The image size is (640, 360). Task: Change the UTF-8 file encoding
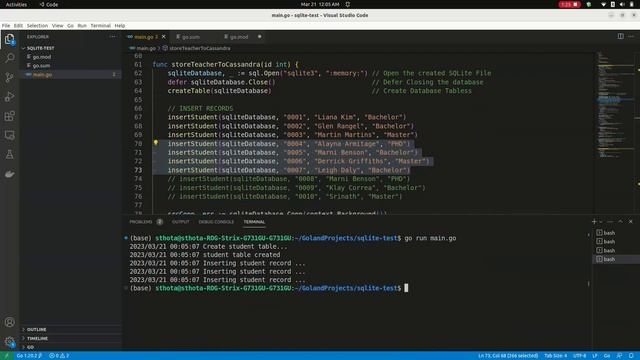pyautogui.click(x=580, y=356)
